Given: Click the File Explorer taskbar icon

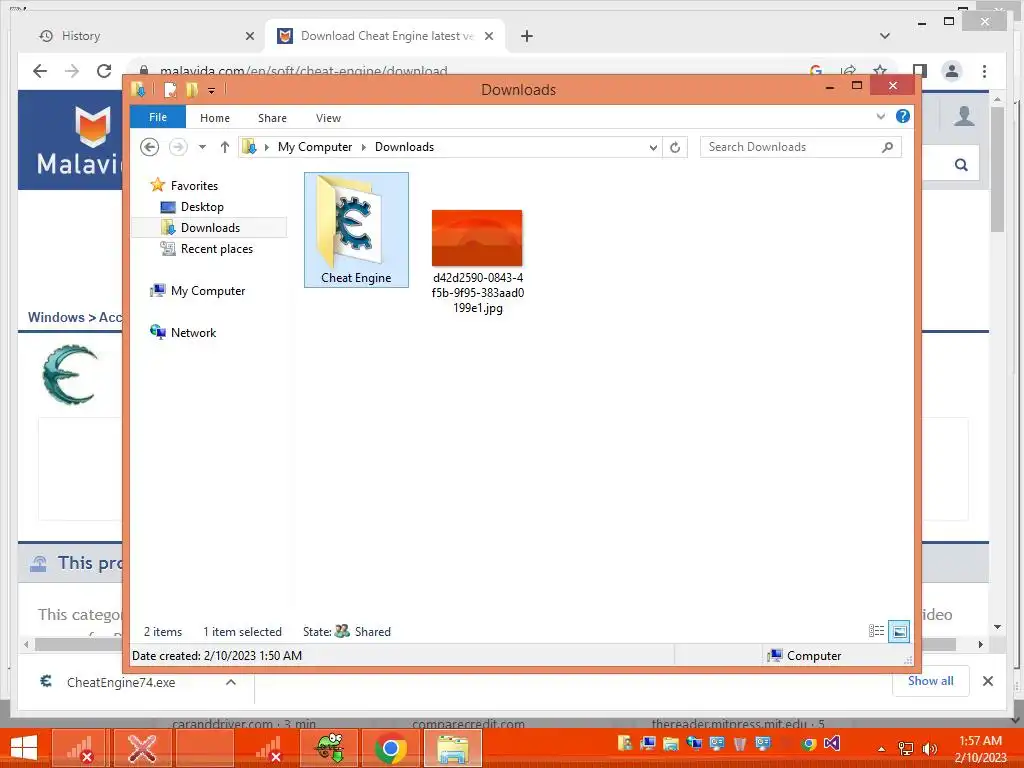Looking at the screenshot, I should click(453, 748).
